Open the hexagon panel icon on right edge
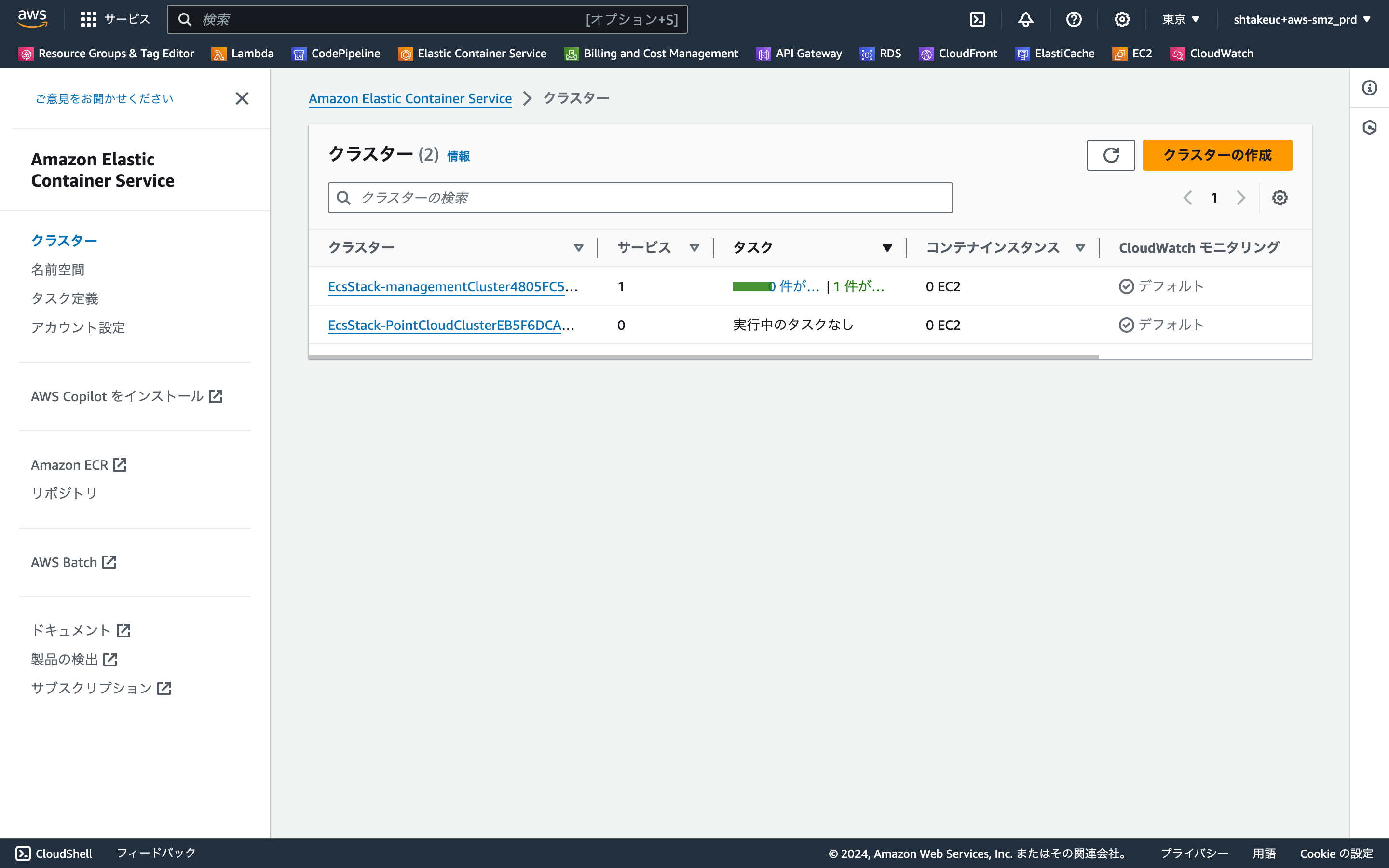The image size is (1389, 868). click(1370, 127)
